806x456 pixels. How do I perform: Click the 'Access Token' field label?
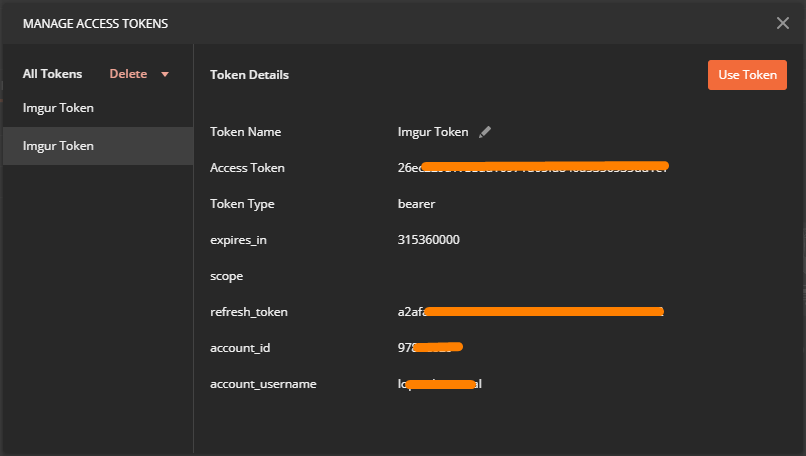tap(247, 168)
